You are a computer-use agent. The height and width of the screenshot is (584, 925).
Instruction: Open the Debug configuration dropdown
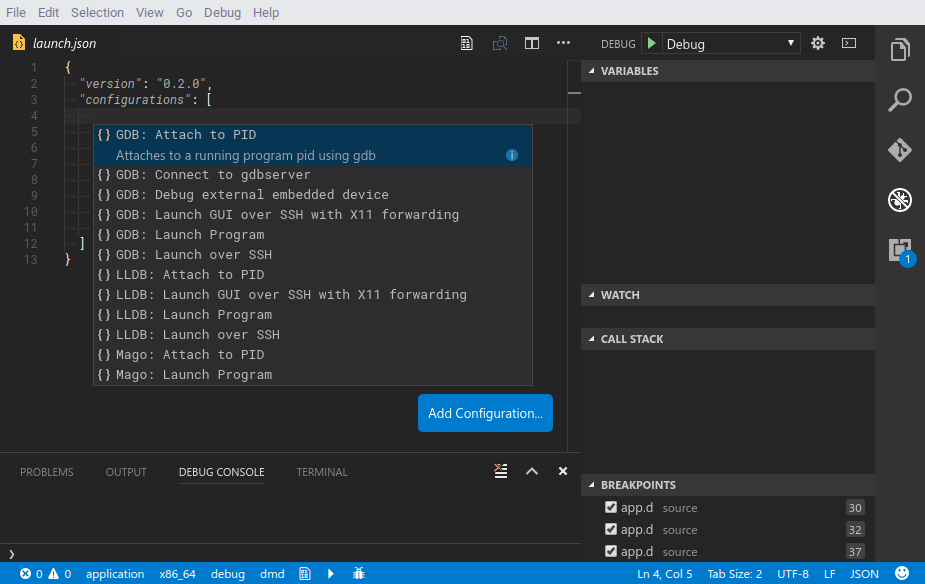point(729,44)
